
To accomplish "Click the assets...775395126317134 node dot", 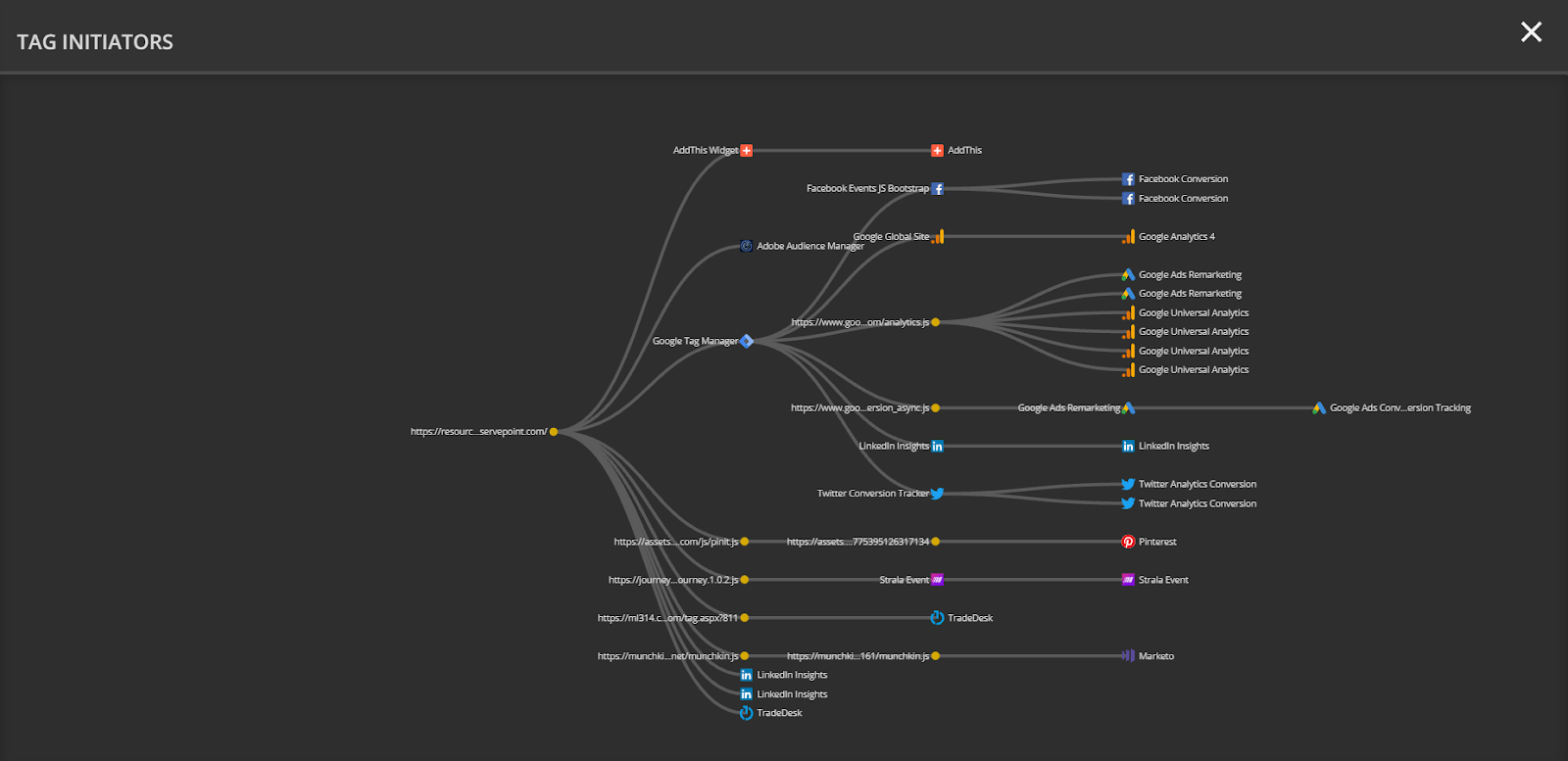I will point(936,542).
